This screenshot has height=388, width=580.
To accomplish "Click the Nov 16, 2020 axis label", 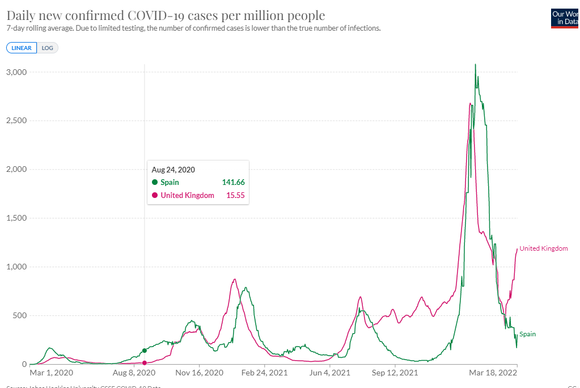I will click(x=199, y=372).
